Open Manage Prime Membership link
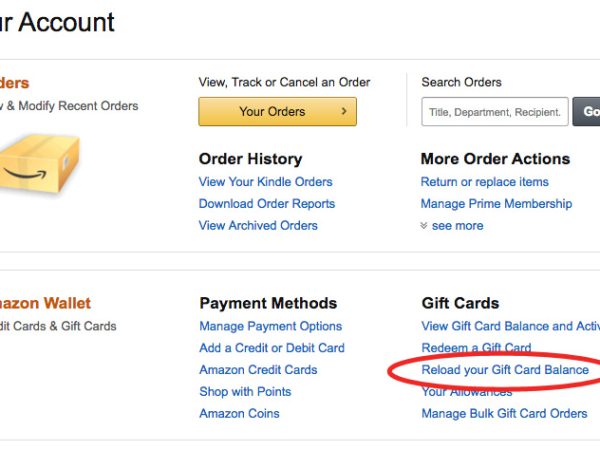Screen dimensions: 600x450 [x=496, y=204]
